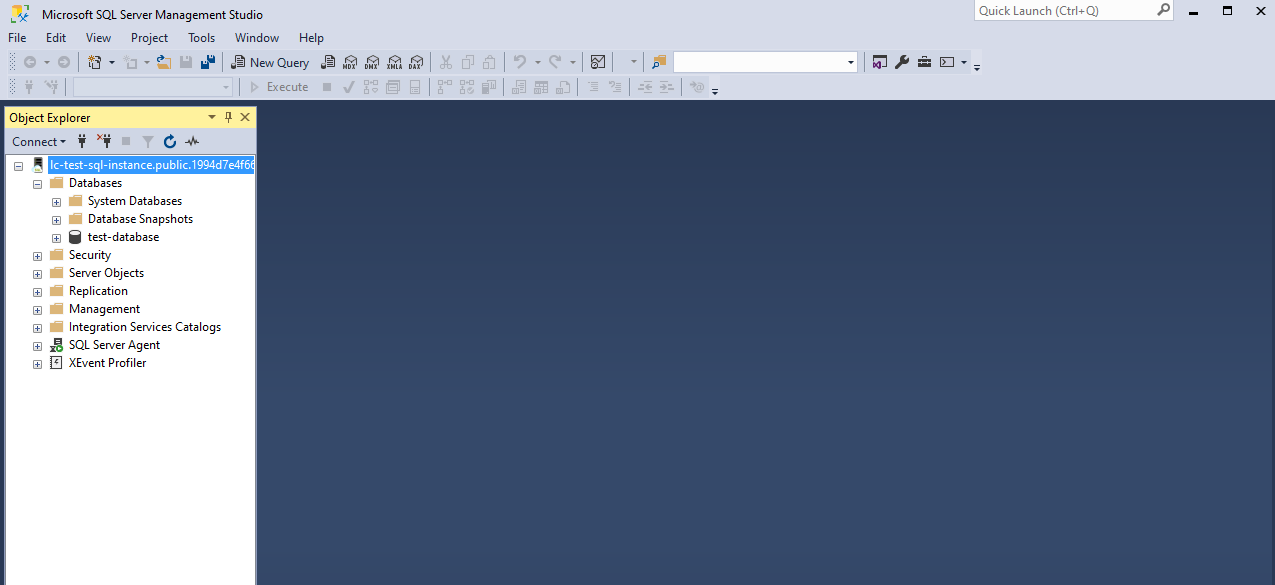Click the Find in Files folder icon
Viewport: 1275px width, 585px height.
(x=658, y=62)
